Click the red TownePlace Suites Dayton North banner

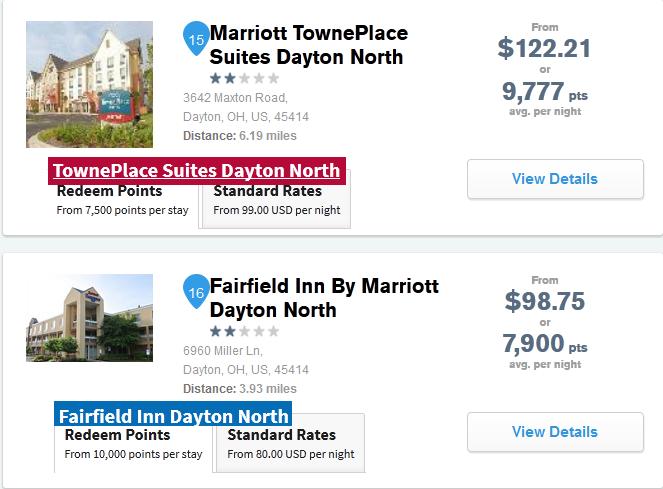coord(196,170)
